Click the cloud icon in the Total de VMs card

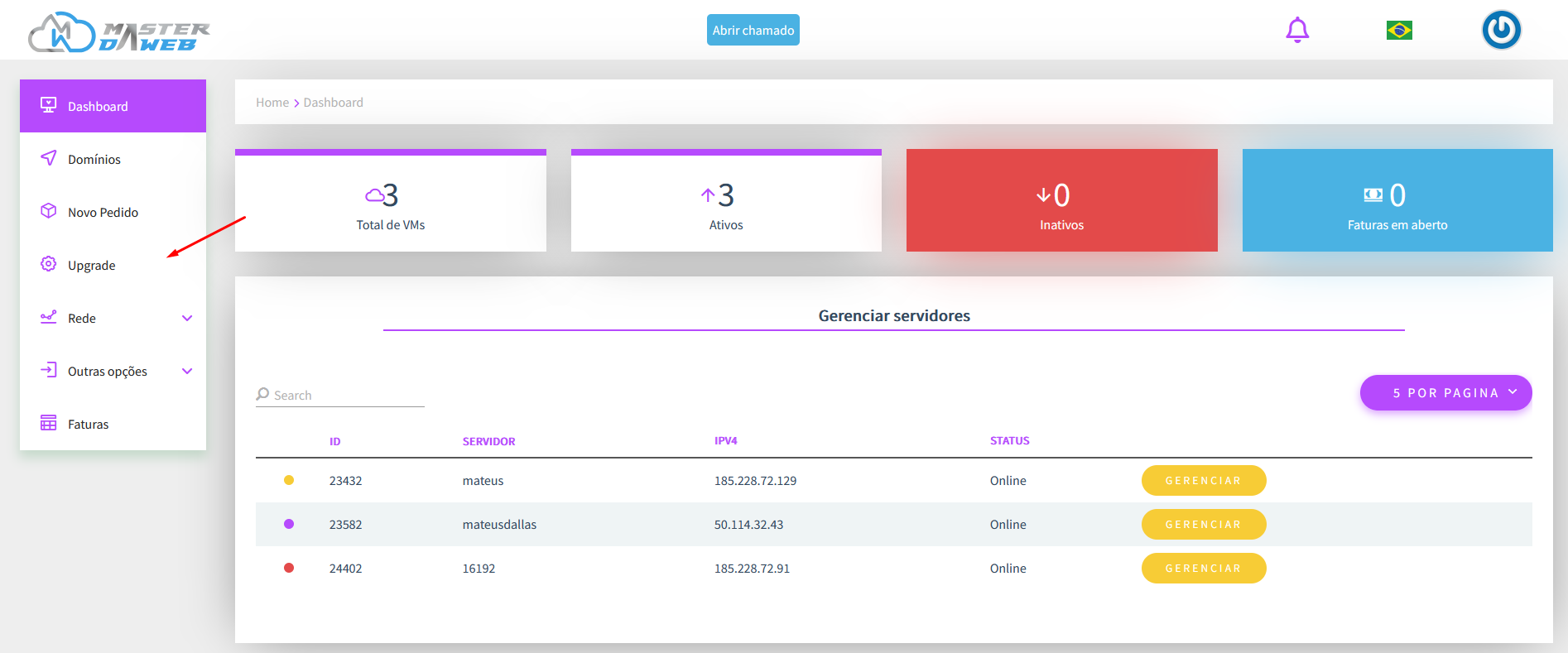374,195
